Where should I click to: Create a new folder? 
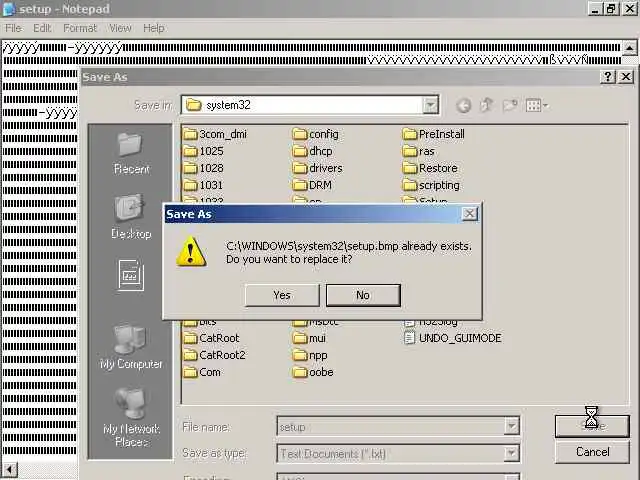(x=510, y=106)
